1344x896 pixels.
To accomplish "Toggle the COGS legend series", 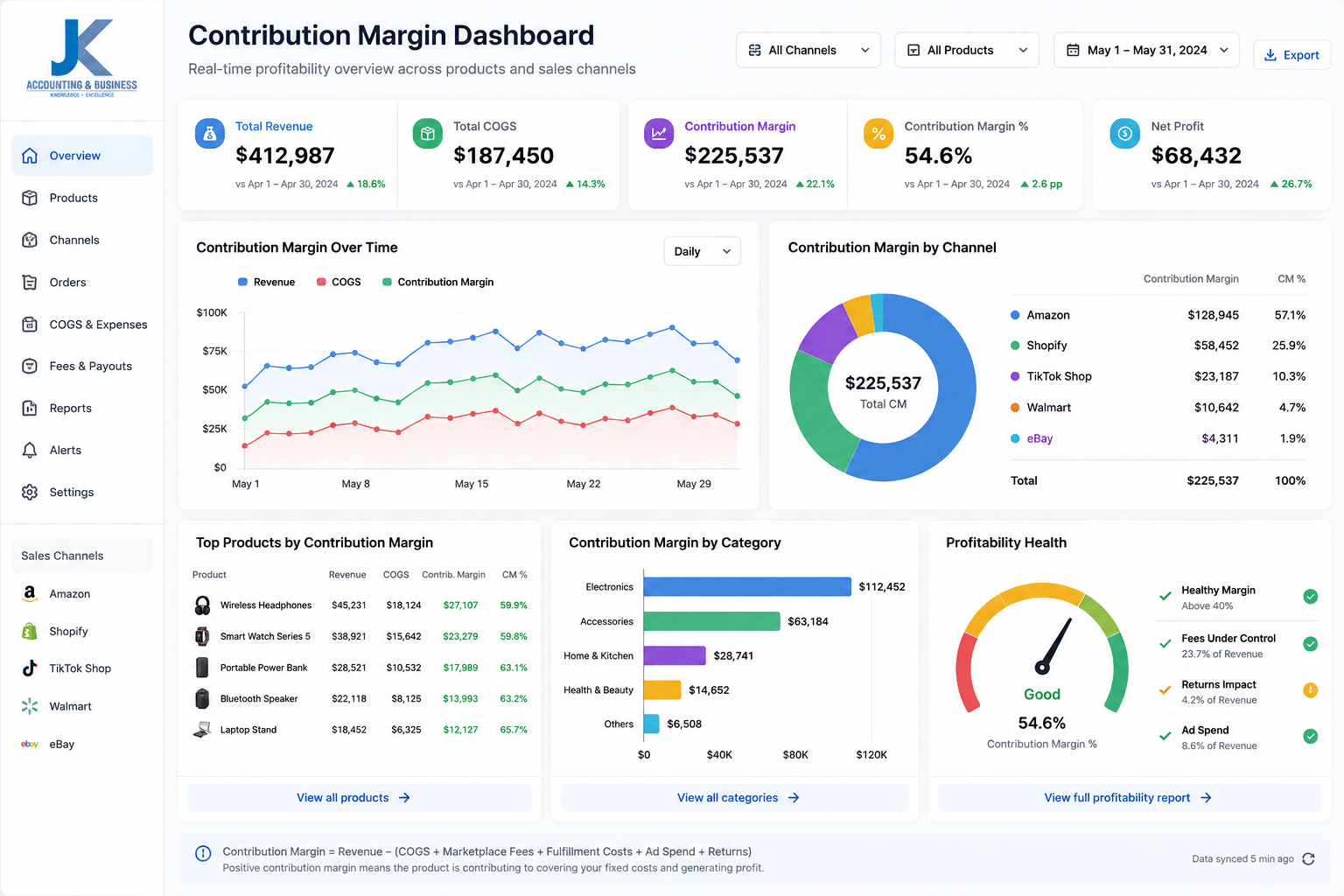I will click(339, 282).
